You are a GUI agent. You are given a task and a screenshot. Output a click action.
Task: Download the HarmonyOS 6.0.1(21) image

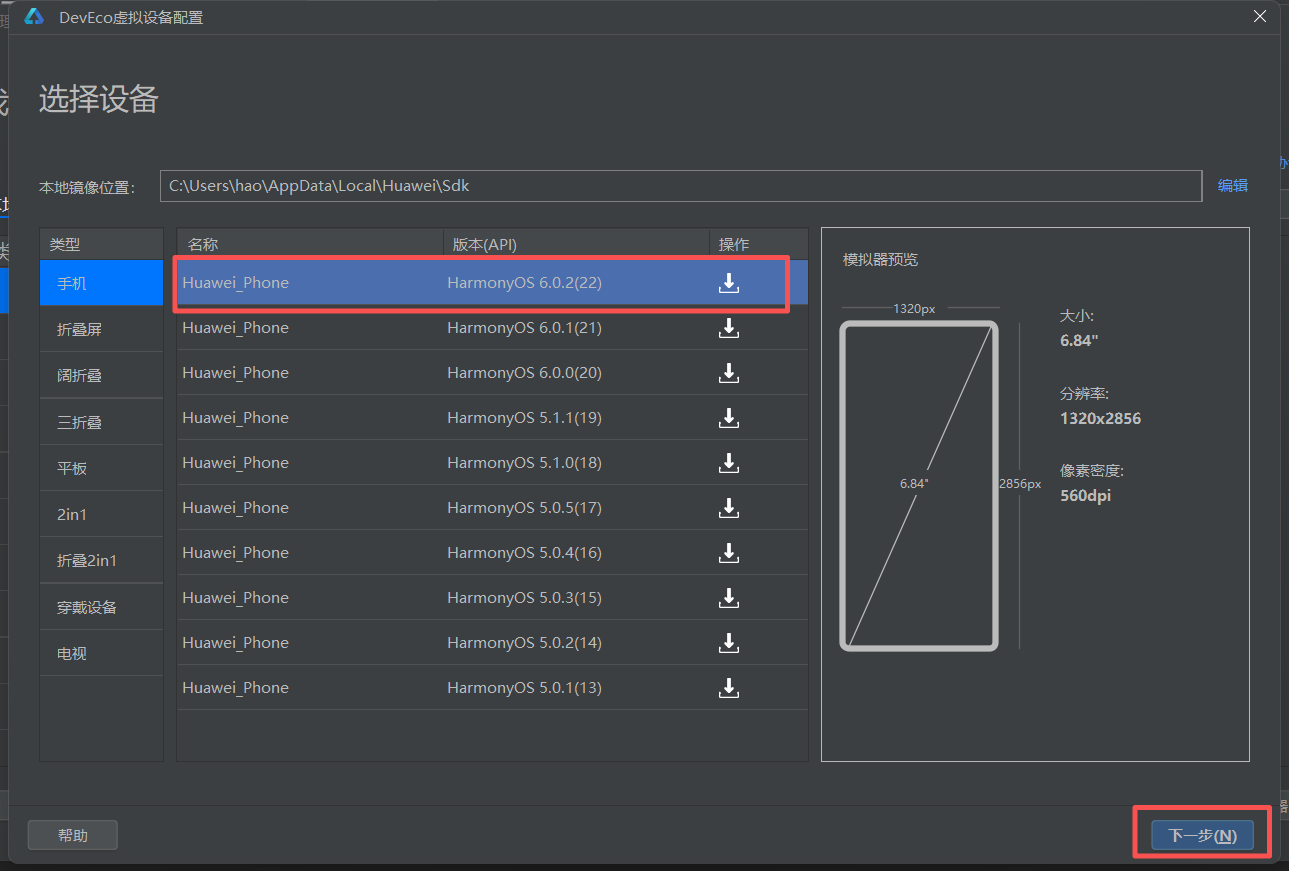(729, 328)
